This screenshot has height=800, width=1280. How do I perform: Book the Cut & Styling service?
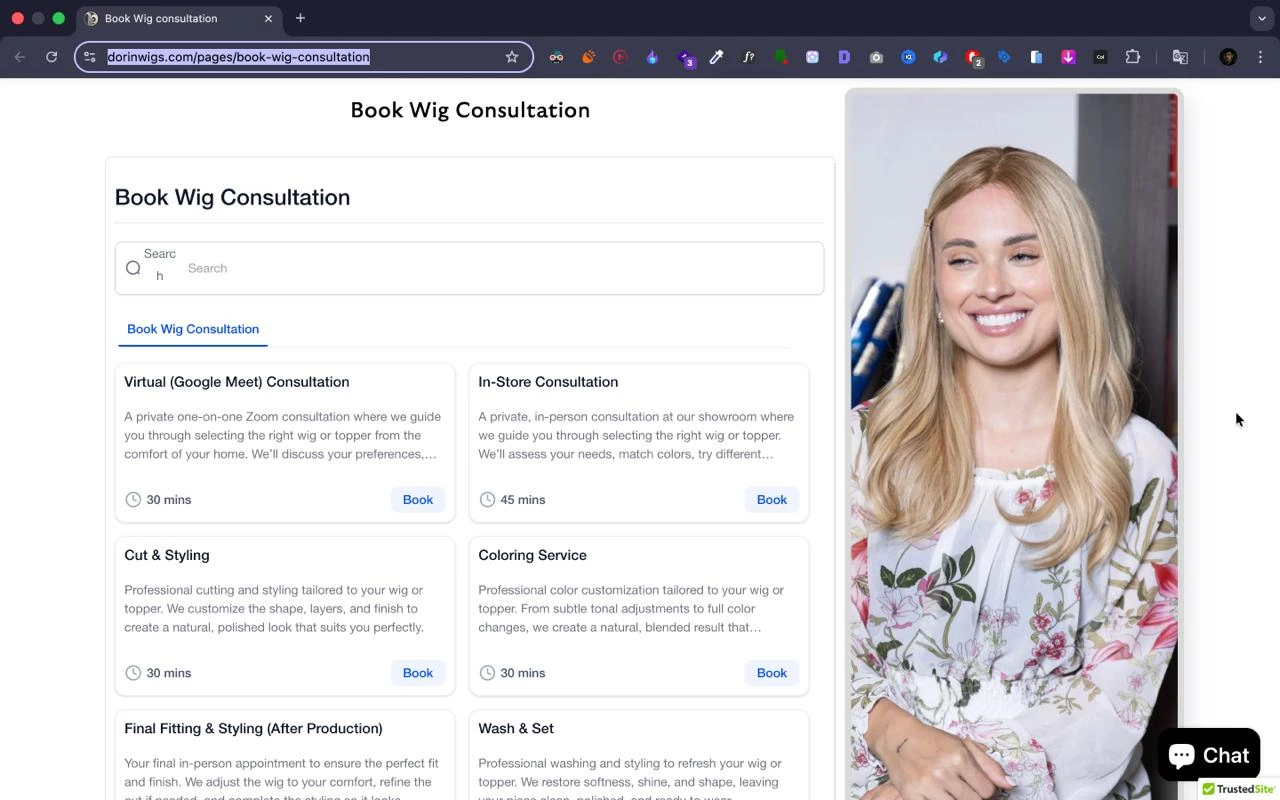coord(418,673)
